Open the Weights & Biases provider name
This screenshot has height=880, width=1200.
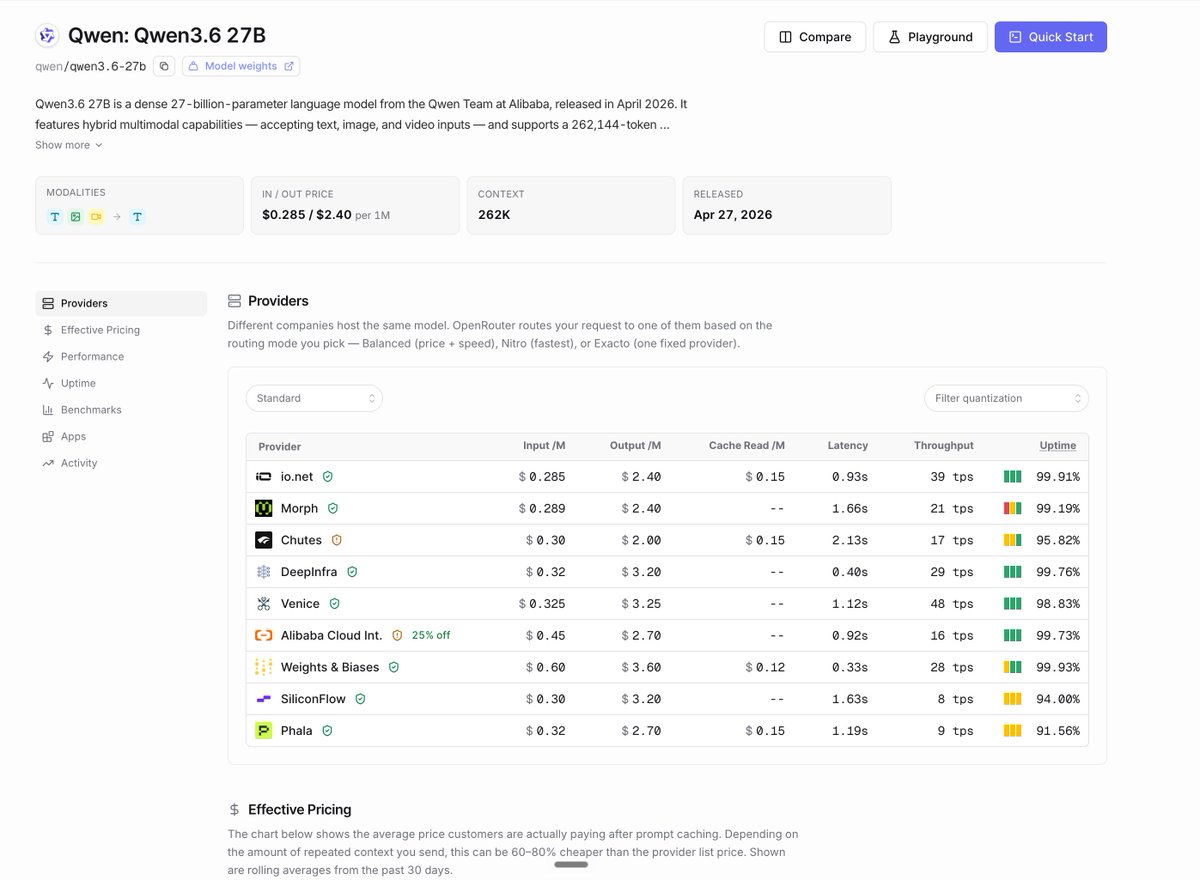[x=330, y=667]
